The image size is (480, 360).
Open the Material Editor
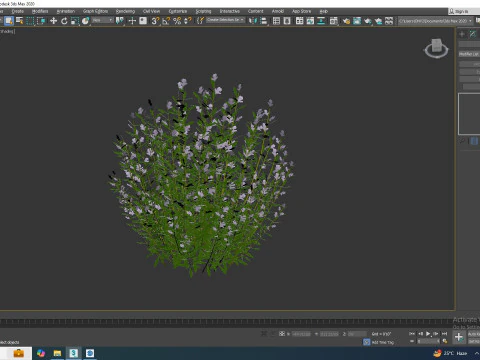[x=334, y=21]
